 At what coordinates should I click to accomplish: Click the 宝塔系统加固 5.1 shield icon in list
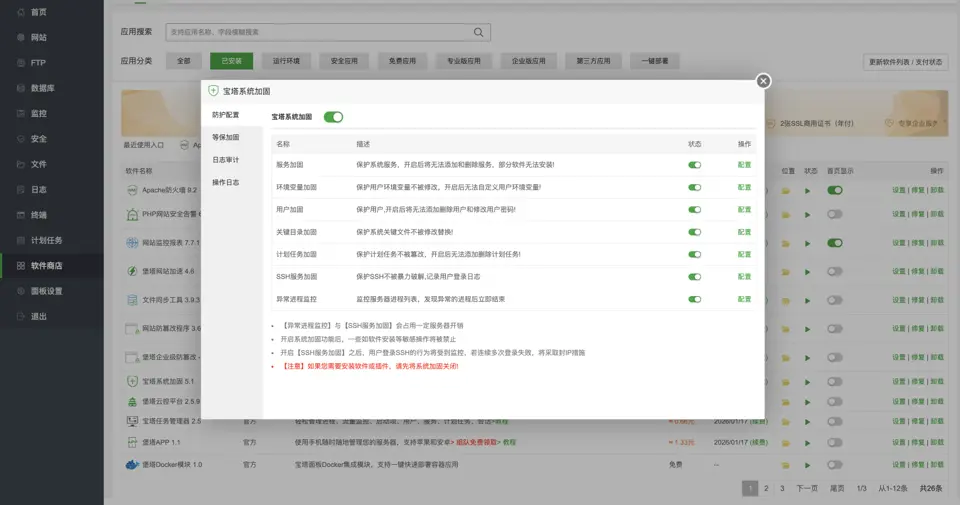(x=132, y=381)
